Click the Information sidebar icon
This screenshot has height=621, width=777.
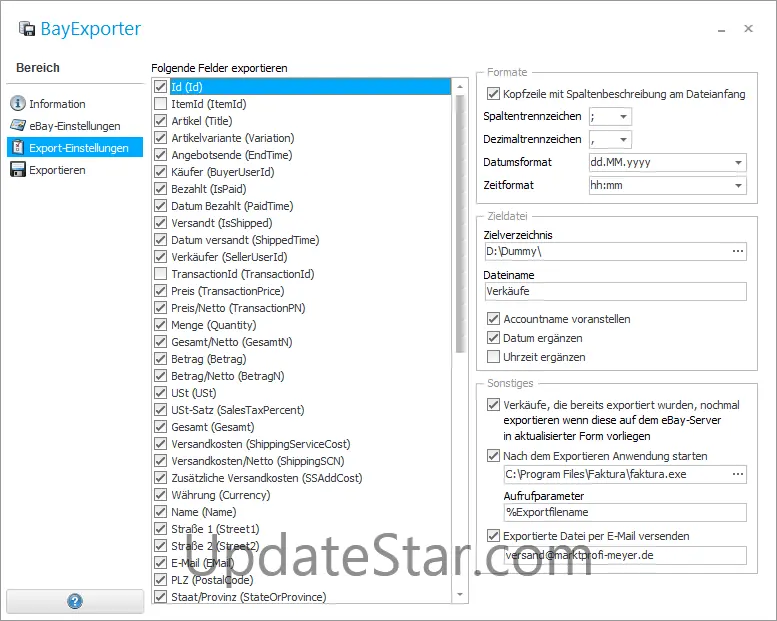click(x=18, y=103)
